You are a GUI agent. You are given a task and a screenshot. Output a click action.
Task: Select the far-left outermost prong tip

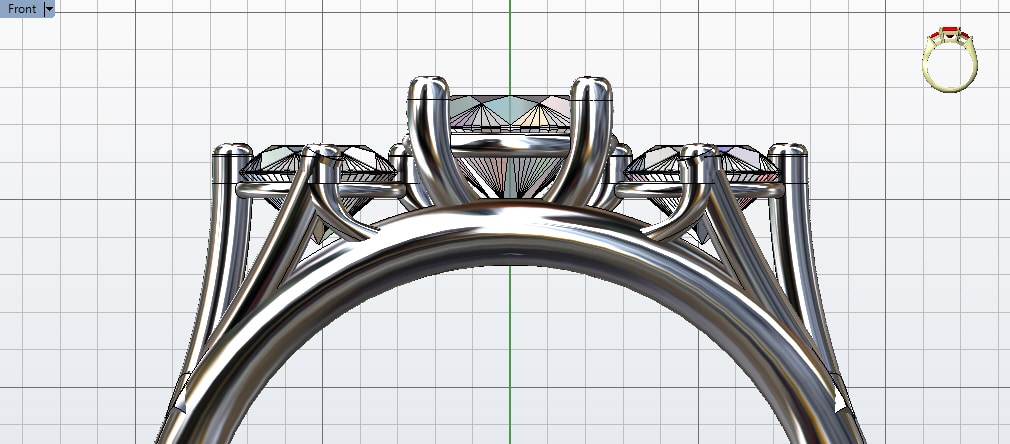(233, 151)
